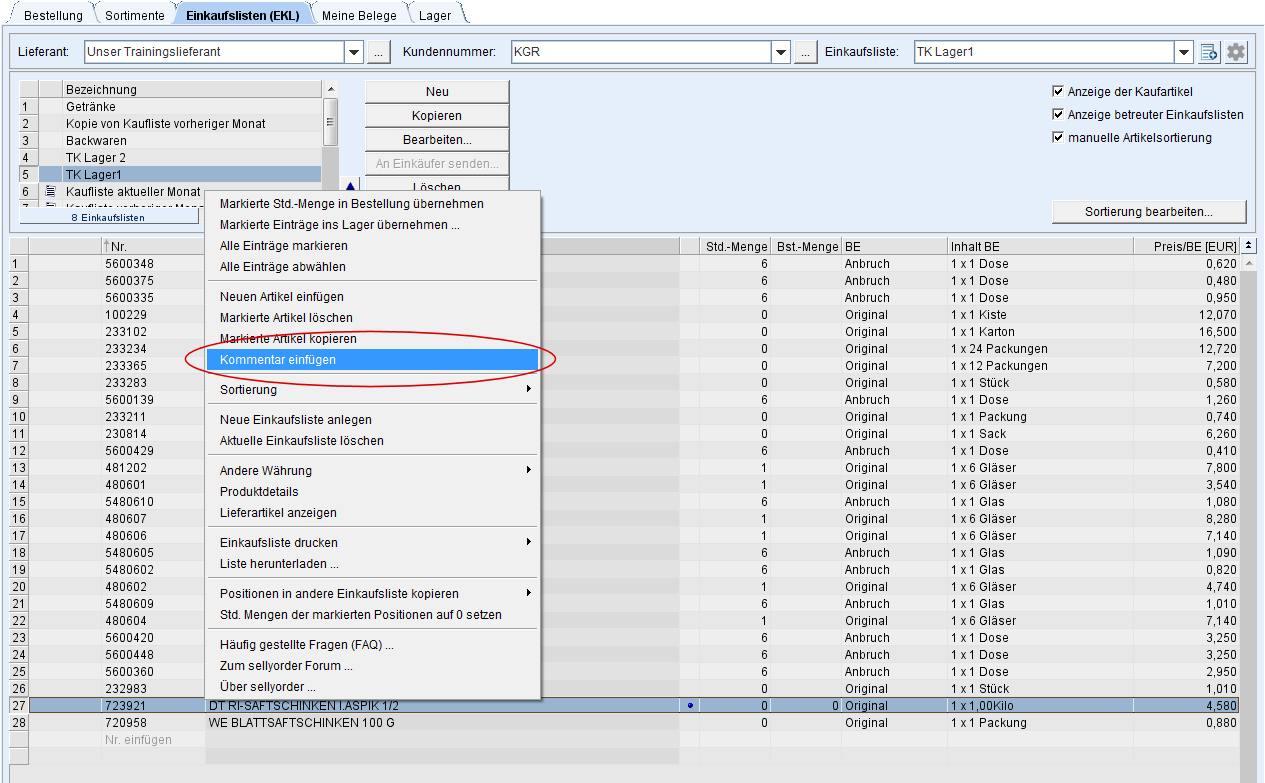The height and width of the screenshot is (783, 1265).
Task: Switch to the Meine Belege tab
Action: [x=358, y=15]
